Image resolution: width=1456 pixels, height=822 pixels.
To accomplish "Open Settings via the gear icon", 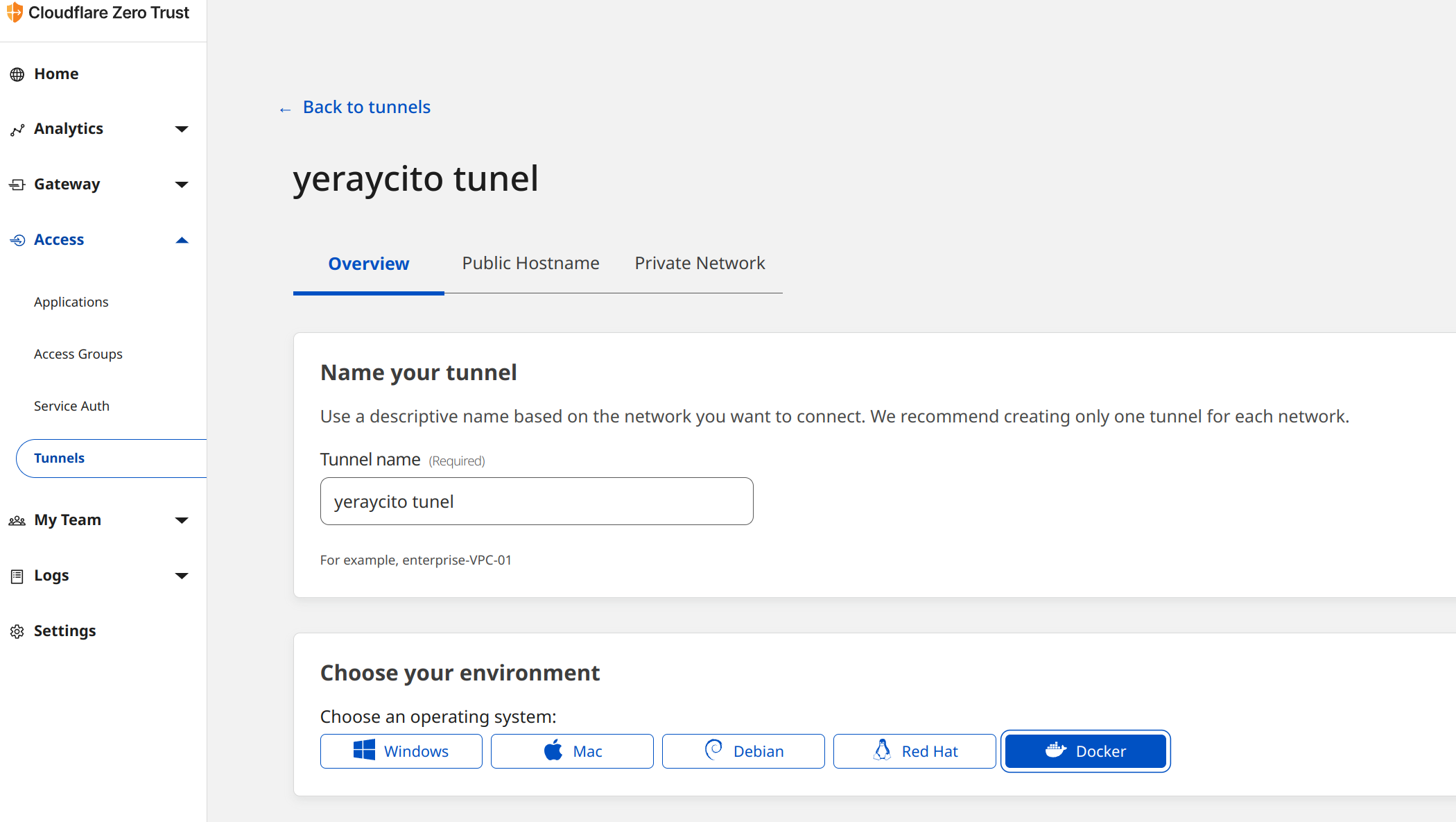I will pyautogui.click(x=17, y=631).
